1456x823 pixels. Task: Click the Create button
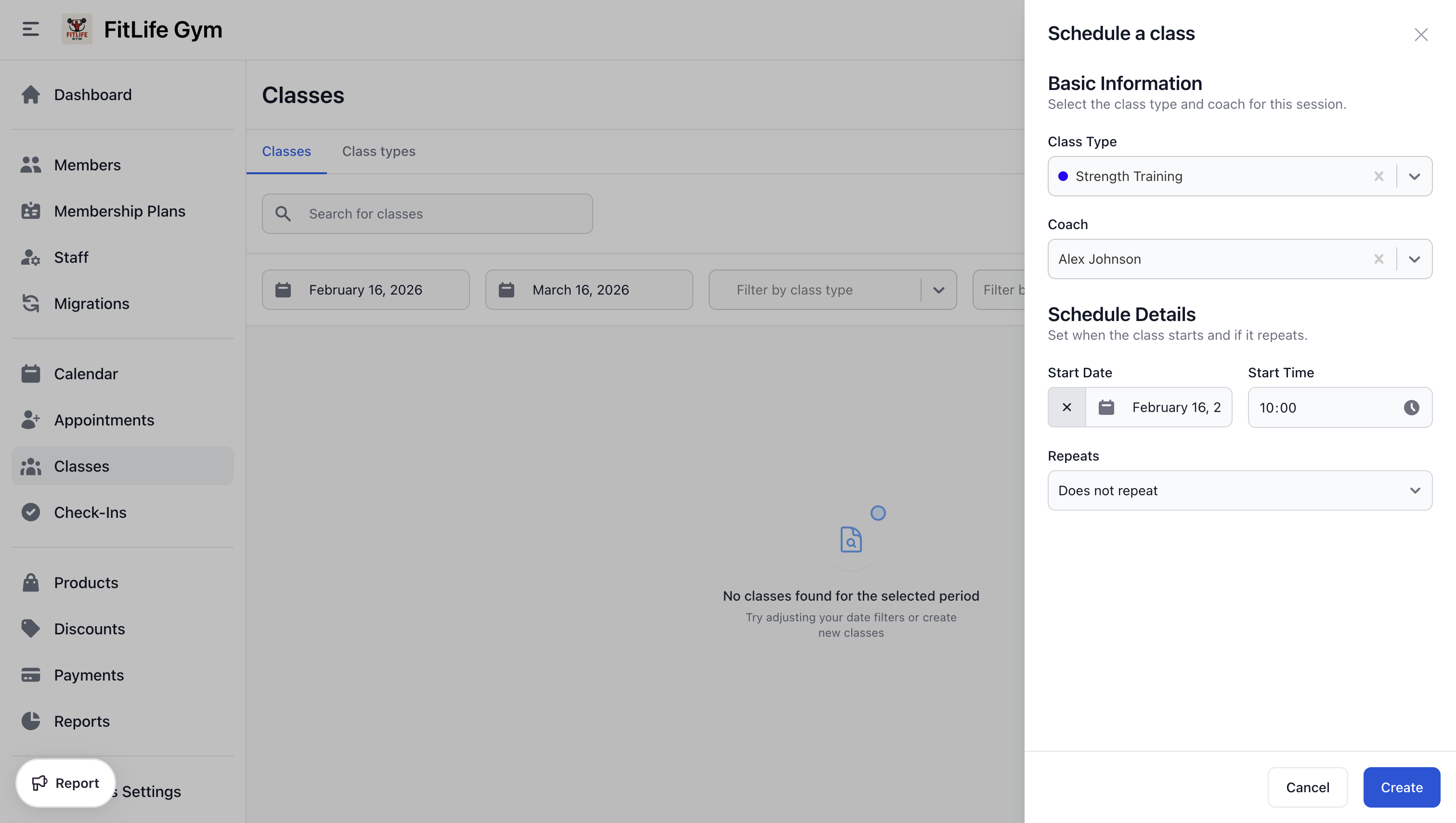1401,787
